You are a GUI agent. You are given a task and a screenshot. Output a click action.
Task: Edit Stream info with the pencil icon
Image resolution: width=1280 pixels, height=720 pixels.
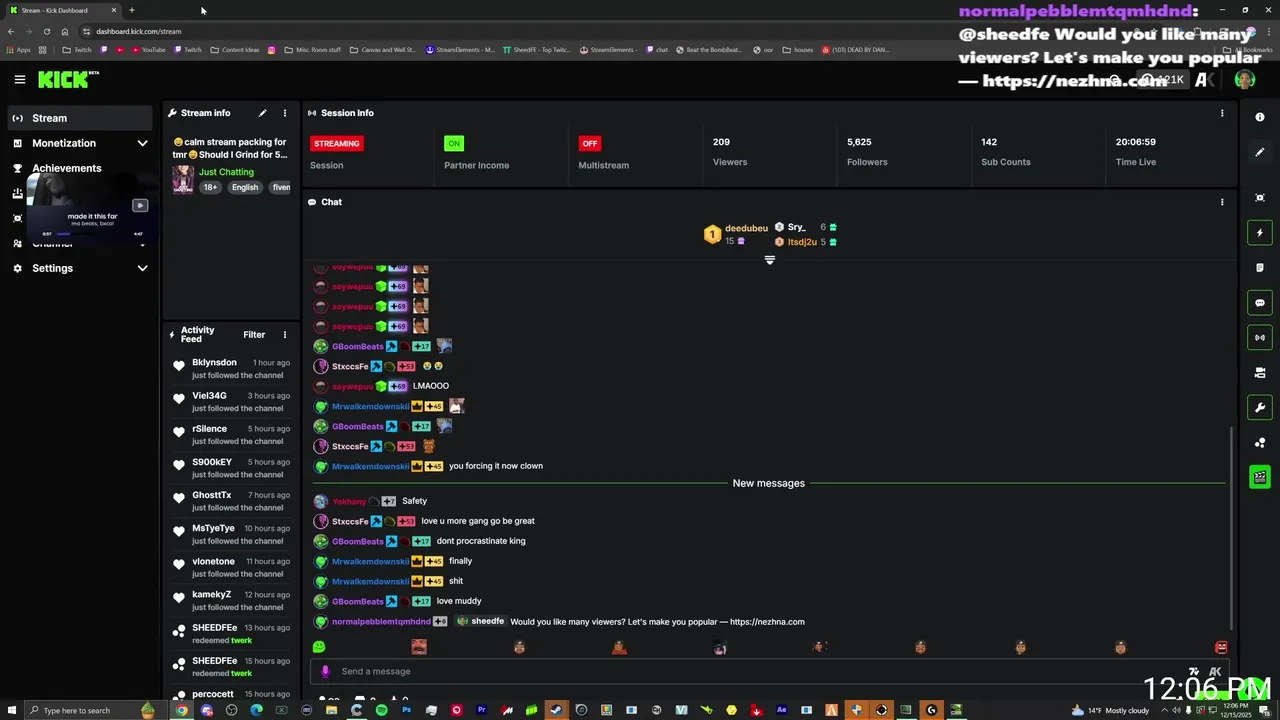click(x=262, y=113)
